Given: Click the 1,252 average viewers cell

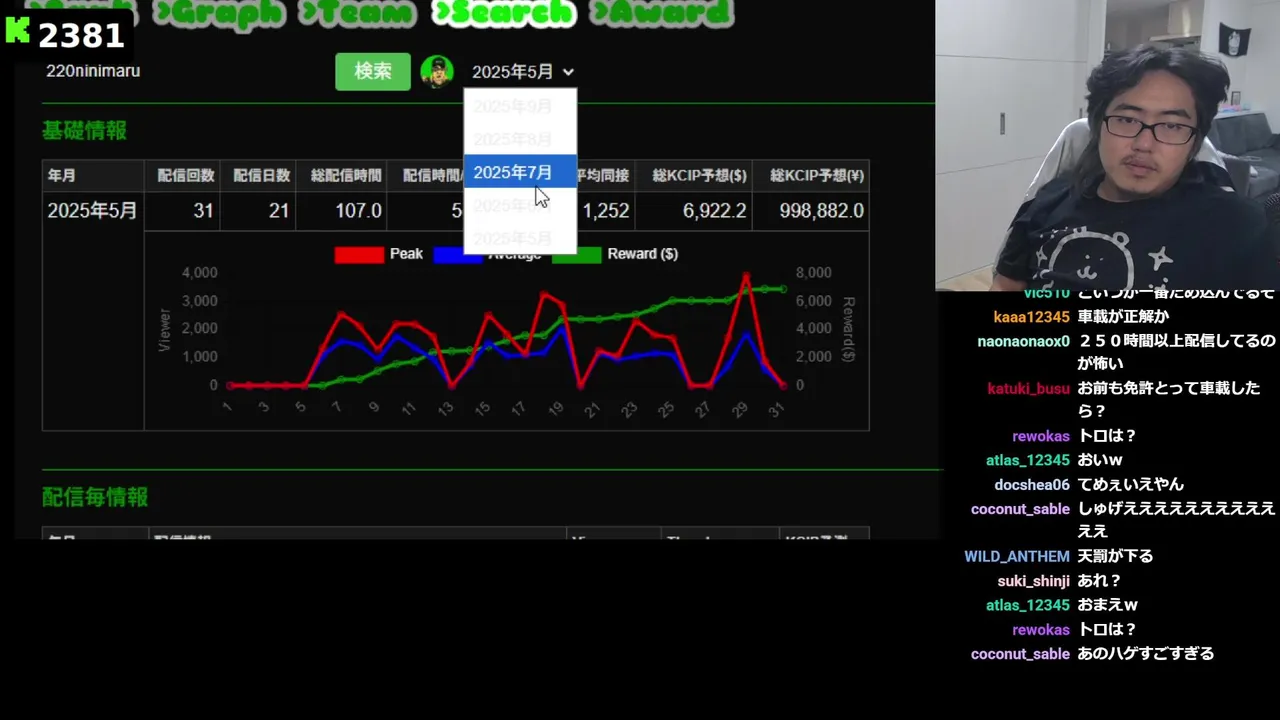Looking at the screenshot, I should point(606,211).
